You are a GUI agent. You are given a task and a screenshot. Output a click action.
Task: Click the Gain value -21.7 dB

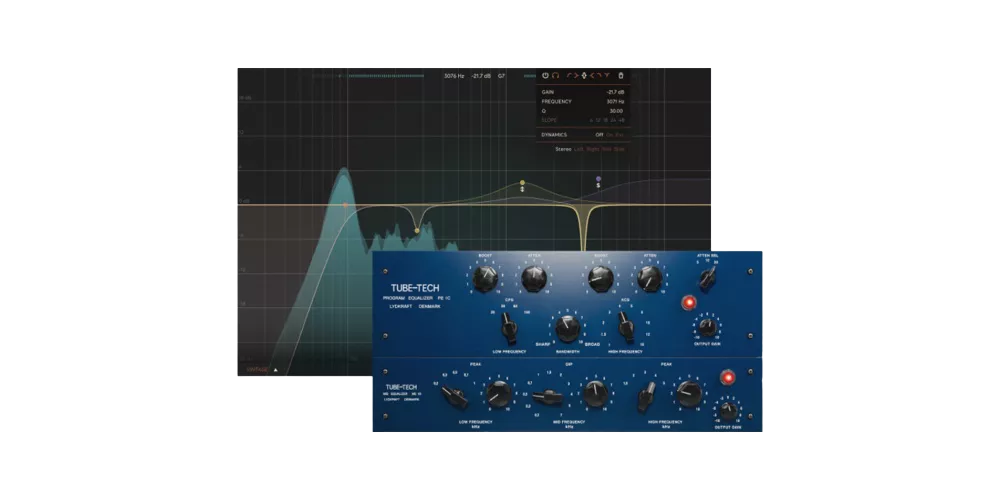pos(615,92)
